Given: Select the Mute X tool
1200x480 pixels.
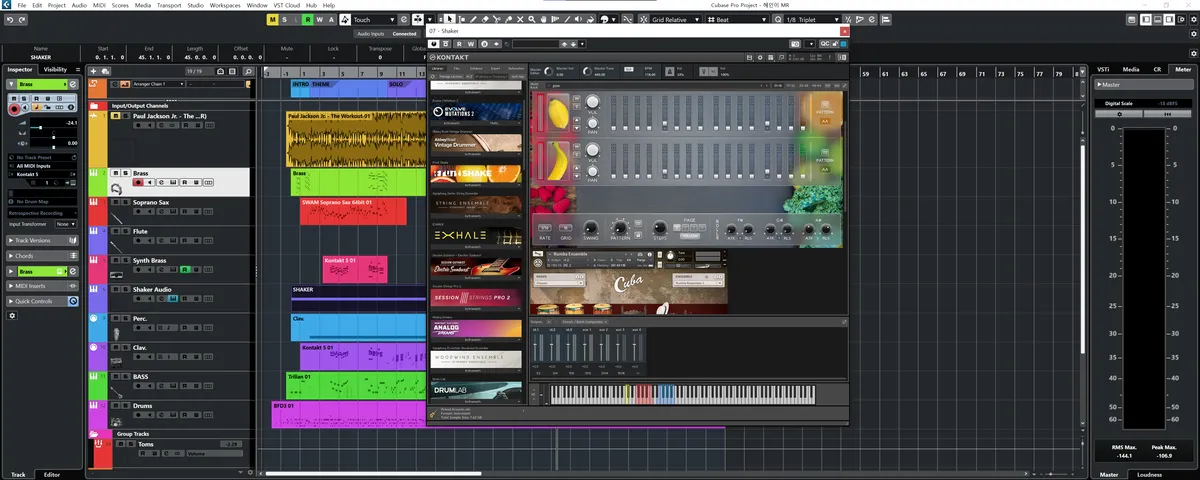Looking at the screenshot, I should point(520,20).
